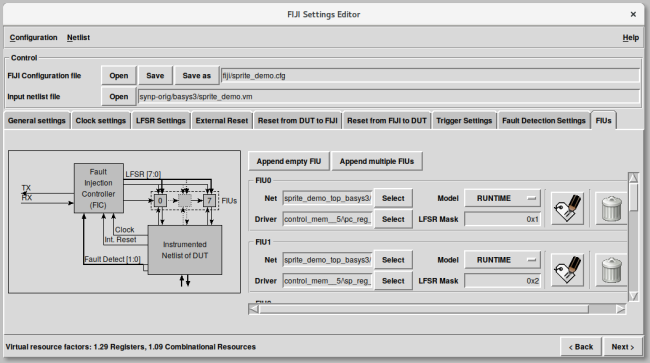Click the Fault Injection Controller block in diagram
650x363 pixels.
pyautogui.click(x=99, y=188)
